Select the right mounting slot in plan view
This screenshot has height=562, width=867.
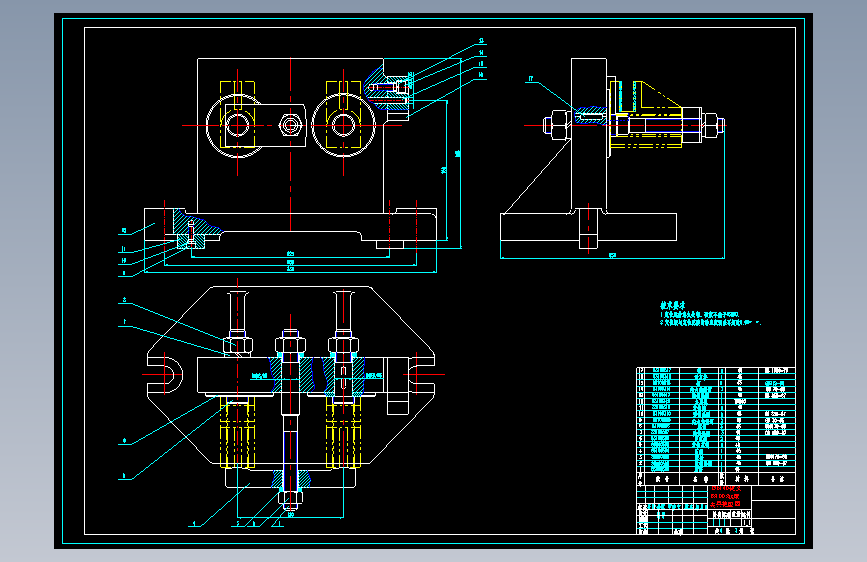pos(421,374)
